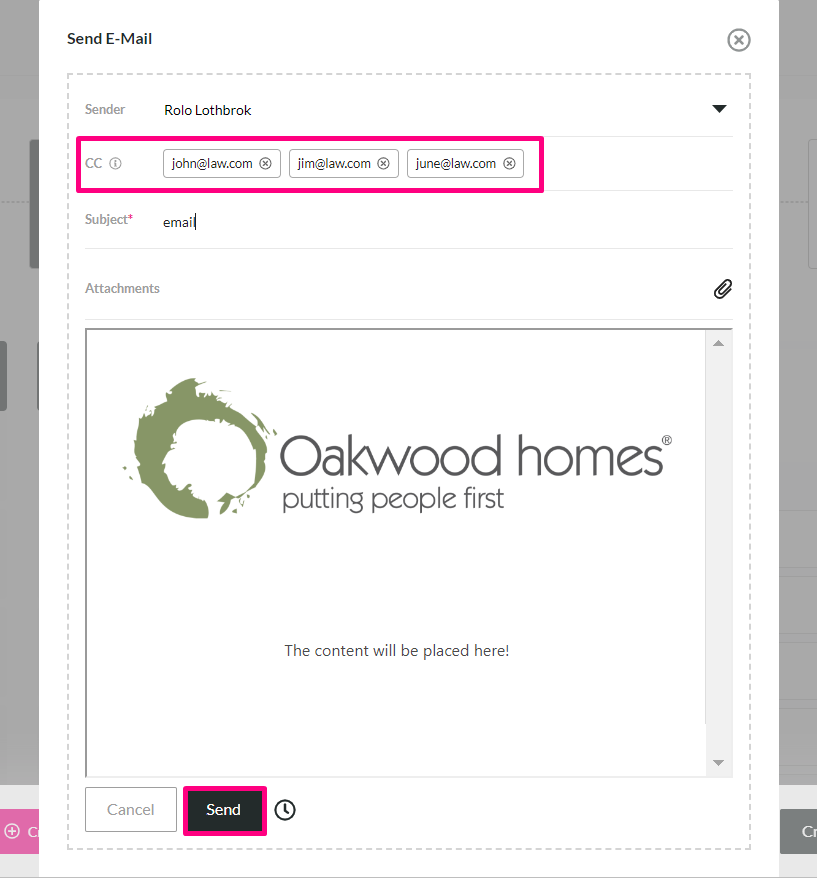
Task: Schedule email with the clock icon
Action: click(285, 810)
